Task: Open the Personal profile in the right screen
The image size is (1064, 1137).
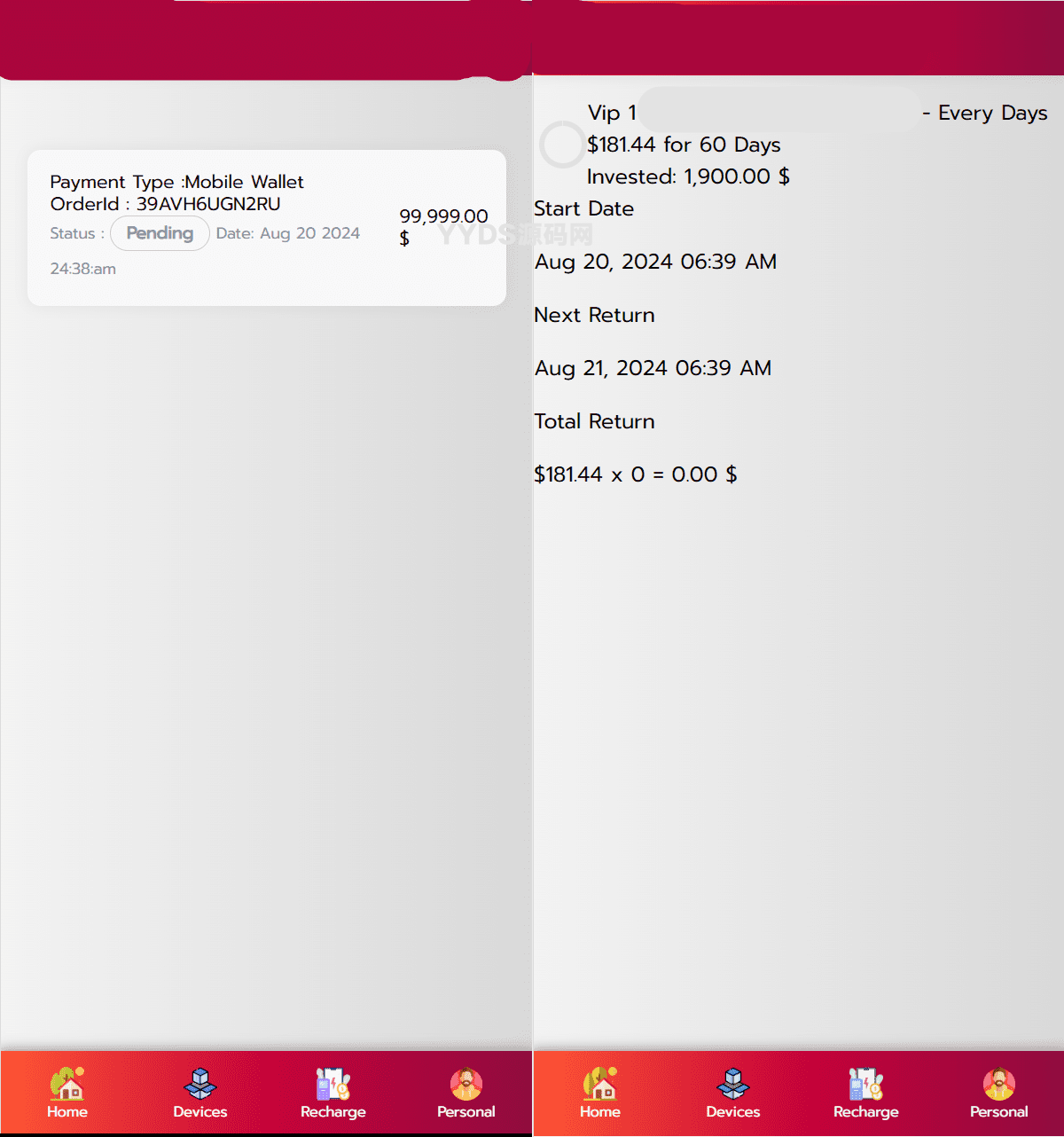Action: click(x=999, y=1092)
